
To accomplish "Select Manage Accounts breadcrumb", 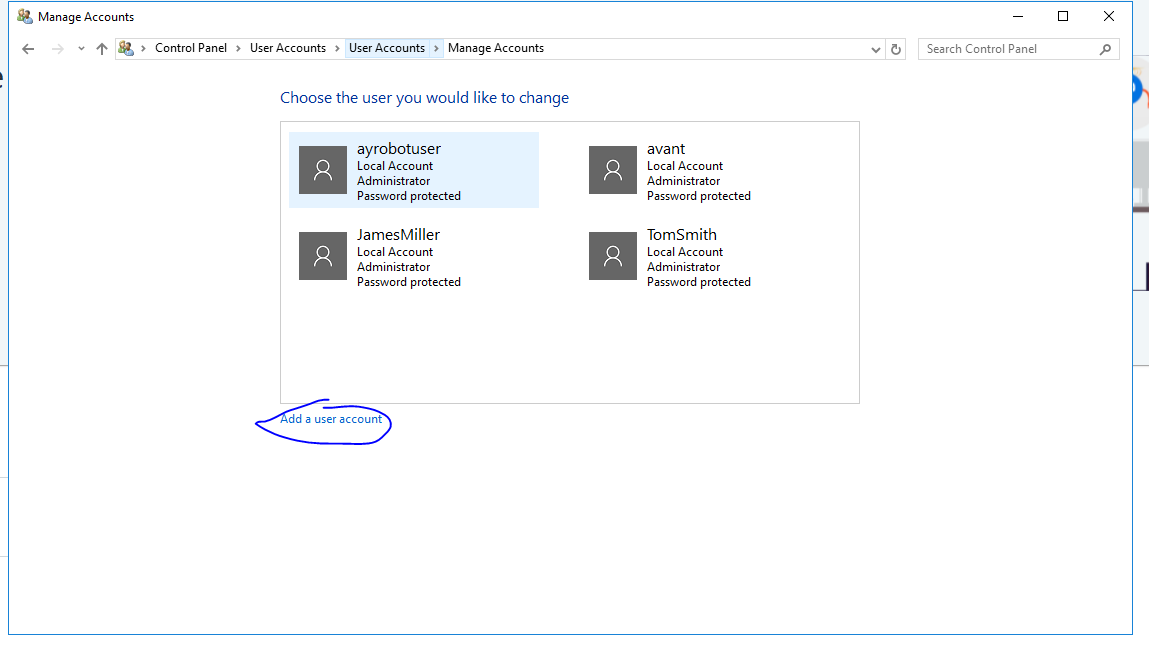I will (496, 48).
